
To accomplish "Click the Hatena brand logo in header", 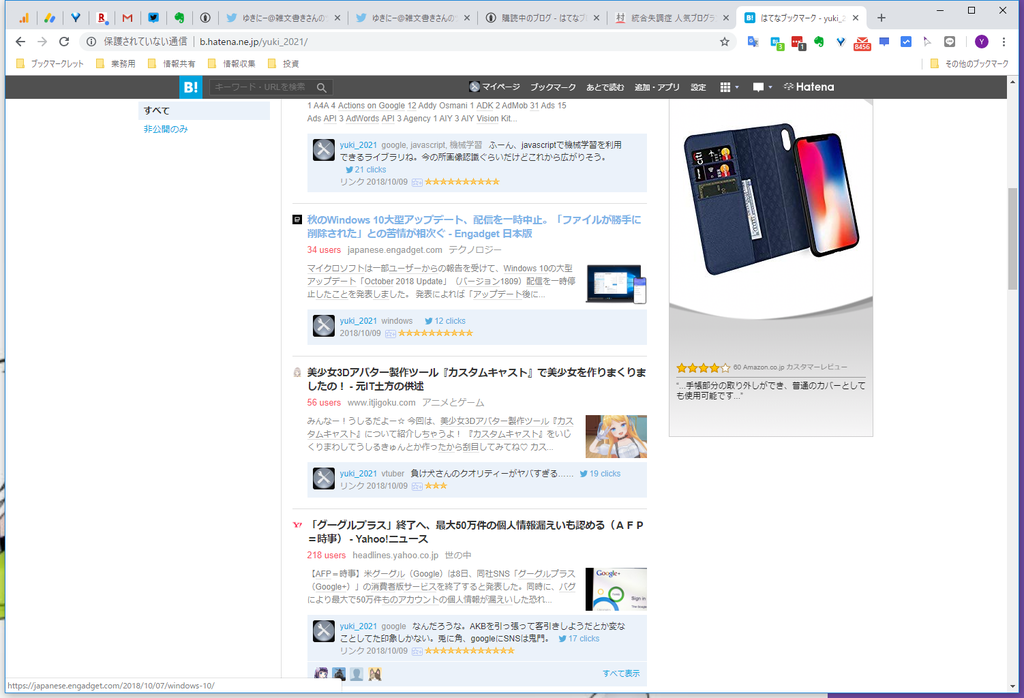I will [808, 87].
